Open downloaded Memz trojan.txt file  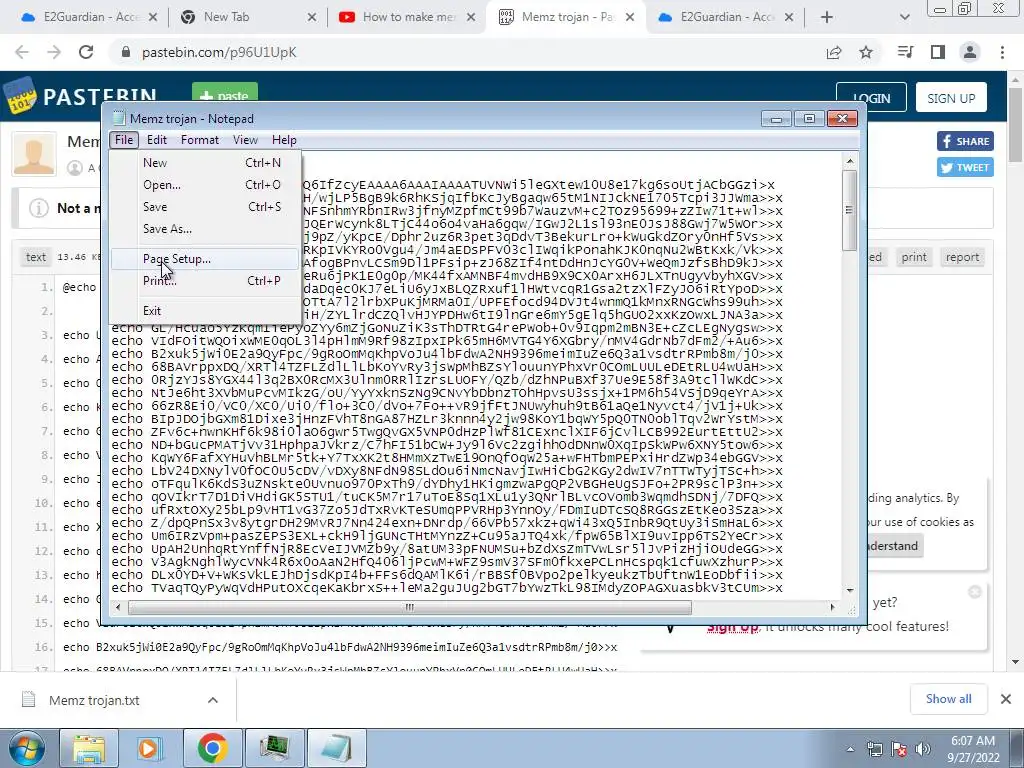pos(94,700)
